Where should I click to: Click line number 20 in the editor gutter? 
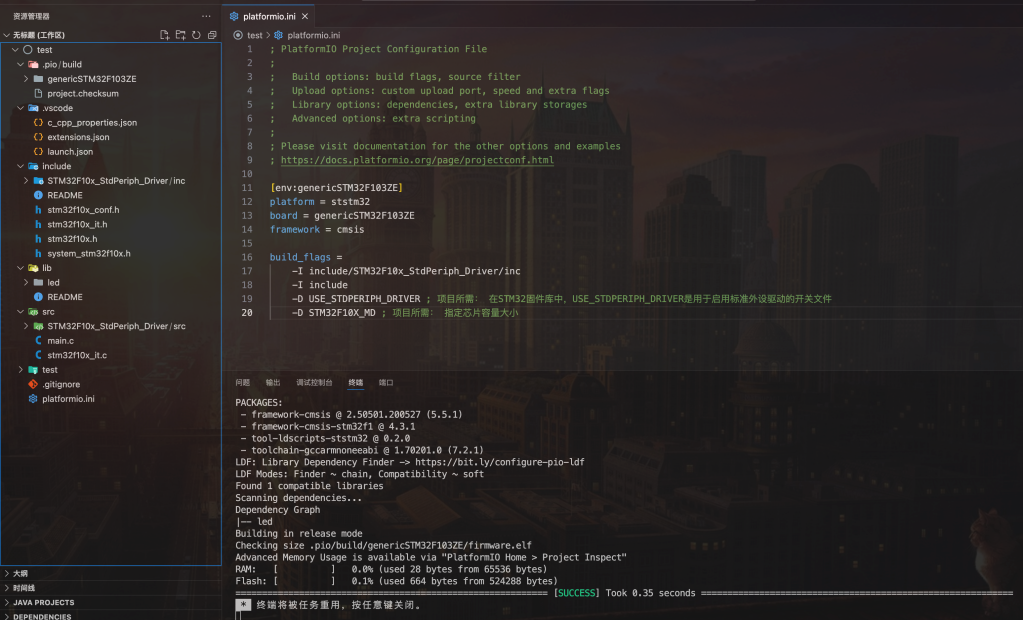[247, 313]
